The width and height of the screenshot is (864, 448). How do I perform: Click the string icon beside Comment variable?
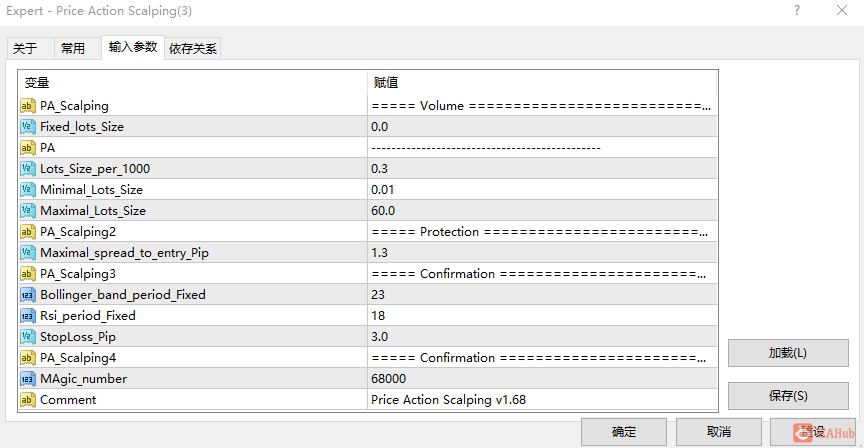click(x=28, y=400)
